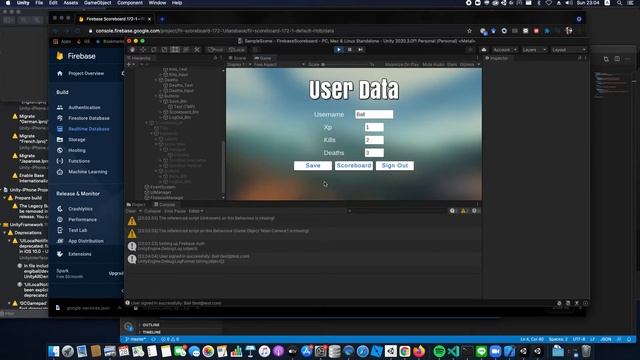Image resolution: width=640 pixels, height=360 pixels.
Task: Select the Rotate tool in Unity toolbar
Action: click(x=153, y=49)
